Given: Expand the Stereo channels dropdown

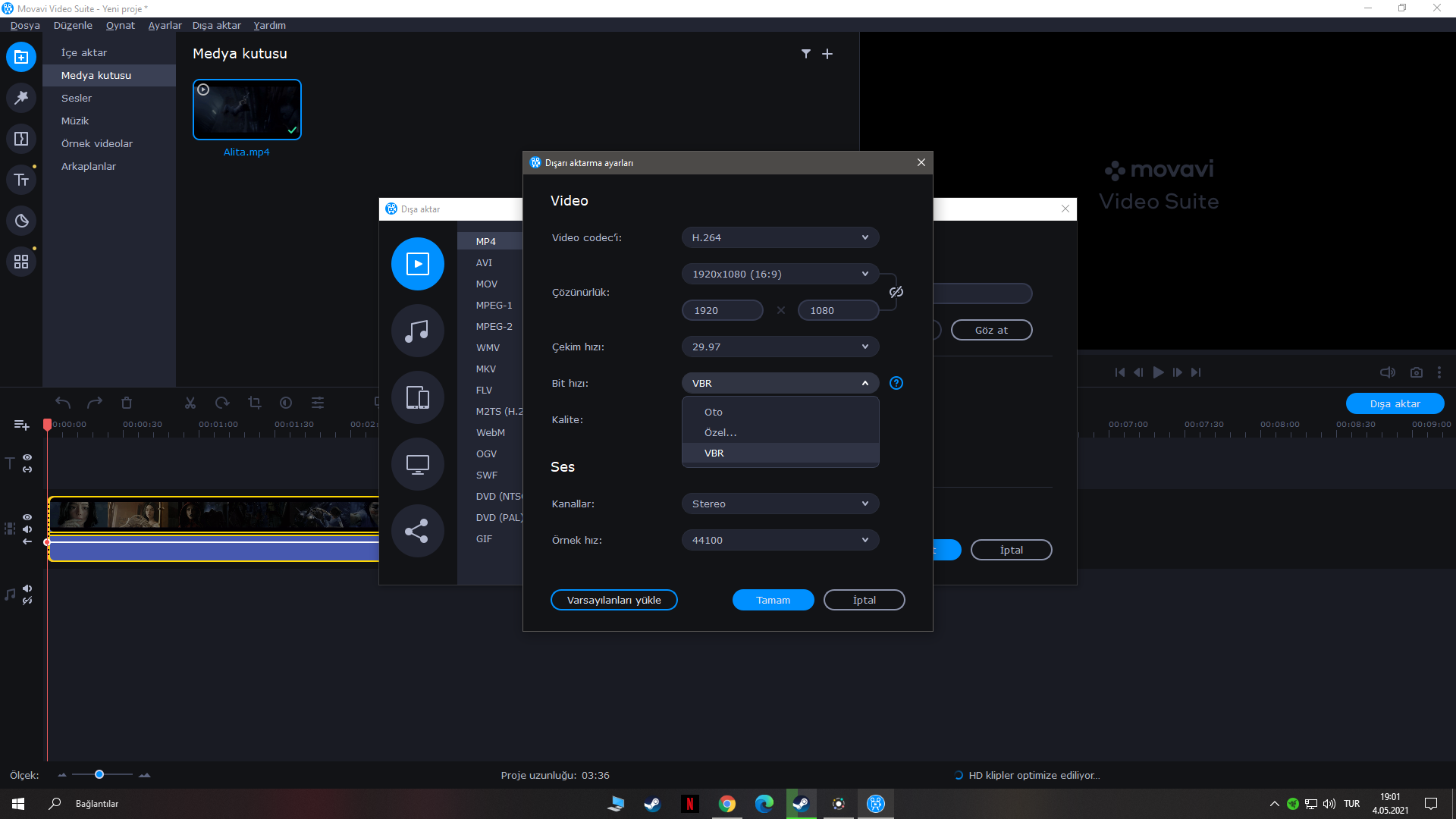Looking at the screenshot, I should 780,504.
